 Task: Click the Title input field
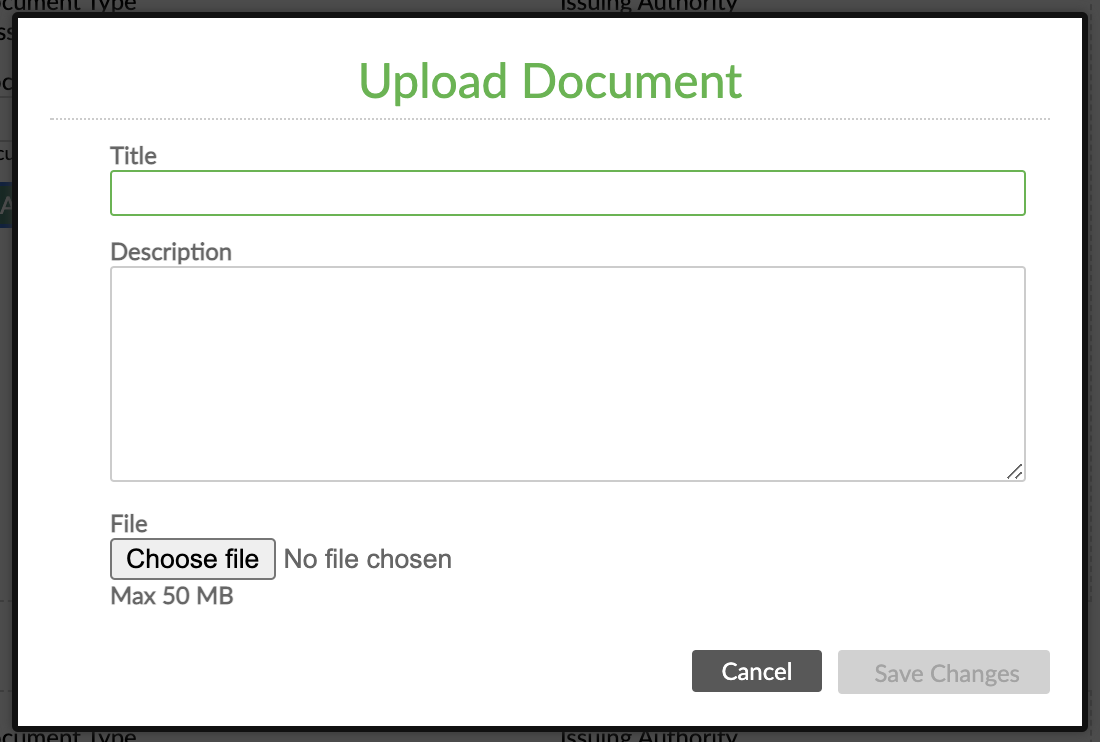click(567, 192)
